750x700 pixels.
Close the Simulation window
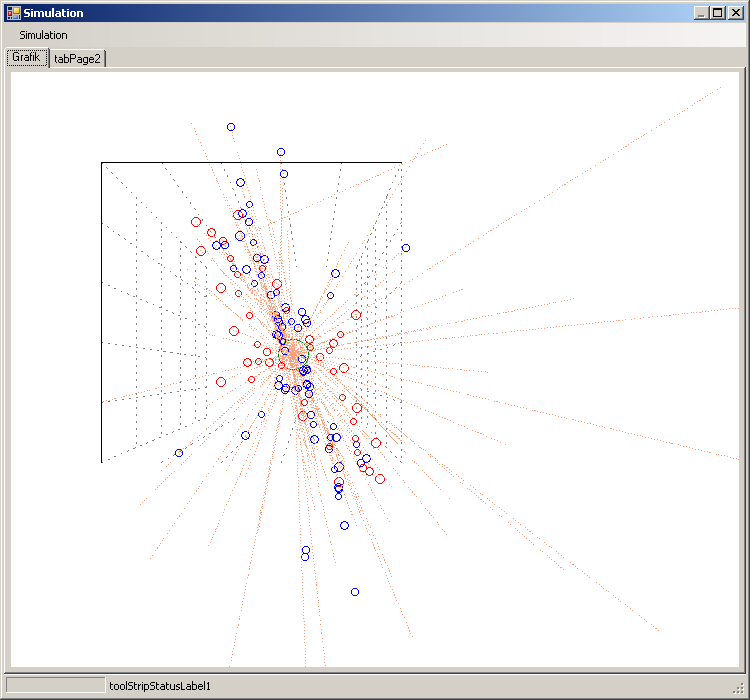click(735, 13)
